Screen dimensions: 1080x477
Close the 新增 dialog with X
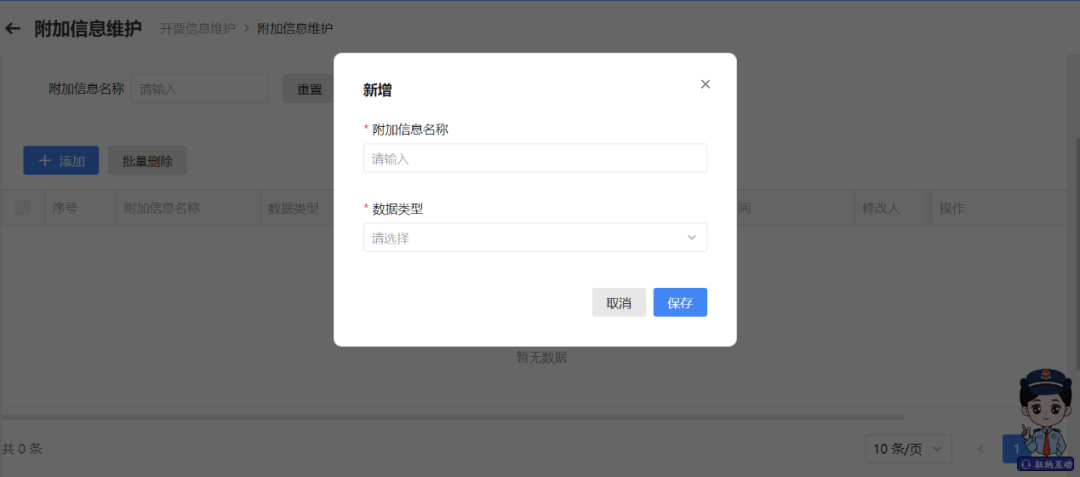coord(705,84)
